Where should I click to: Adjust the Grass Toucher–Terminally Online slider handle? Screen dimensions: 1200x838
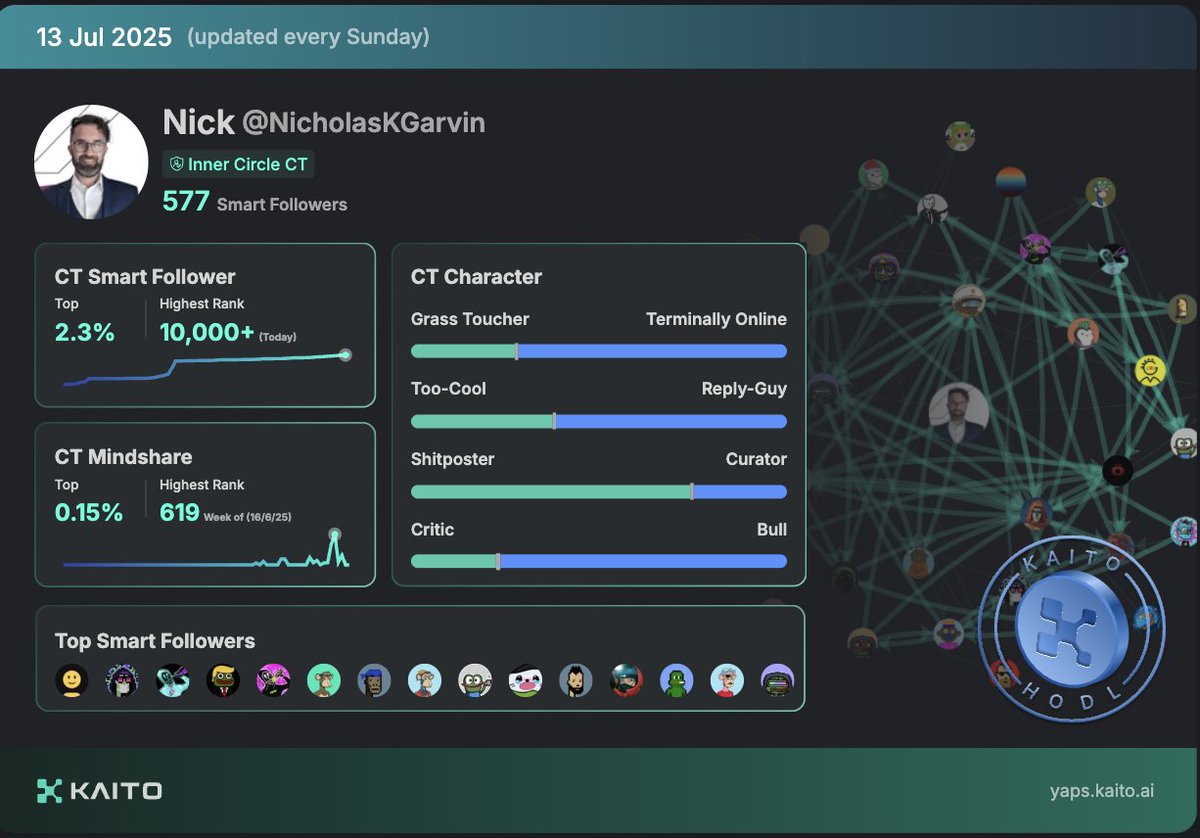[x=516, y=351]
